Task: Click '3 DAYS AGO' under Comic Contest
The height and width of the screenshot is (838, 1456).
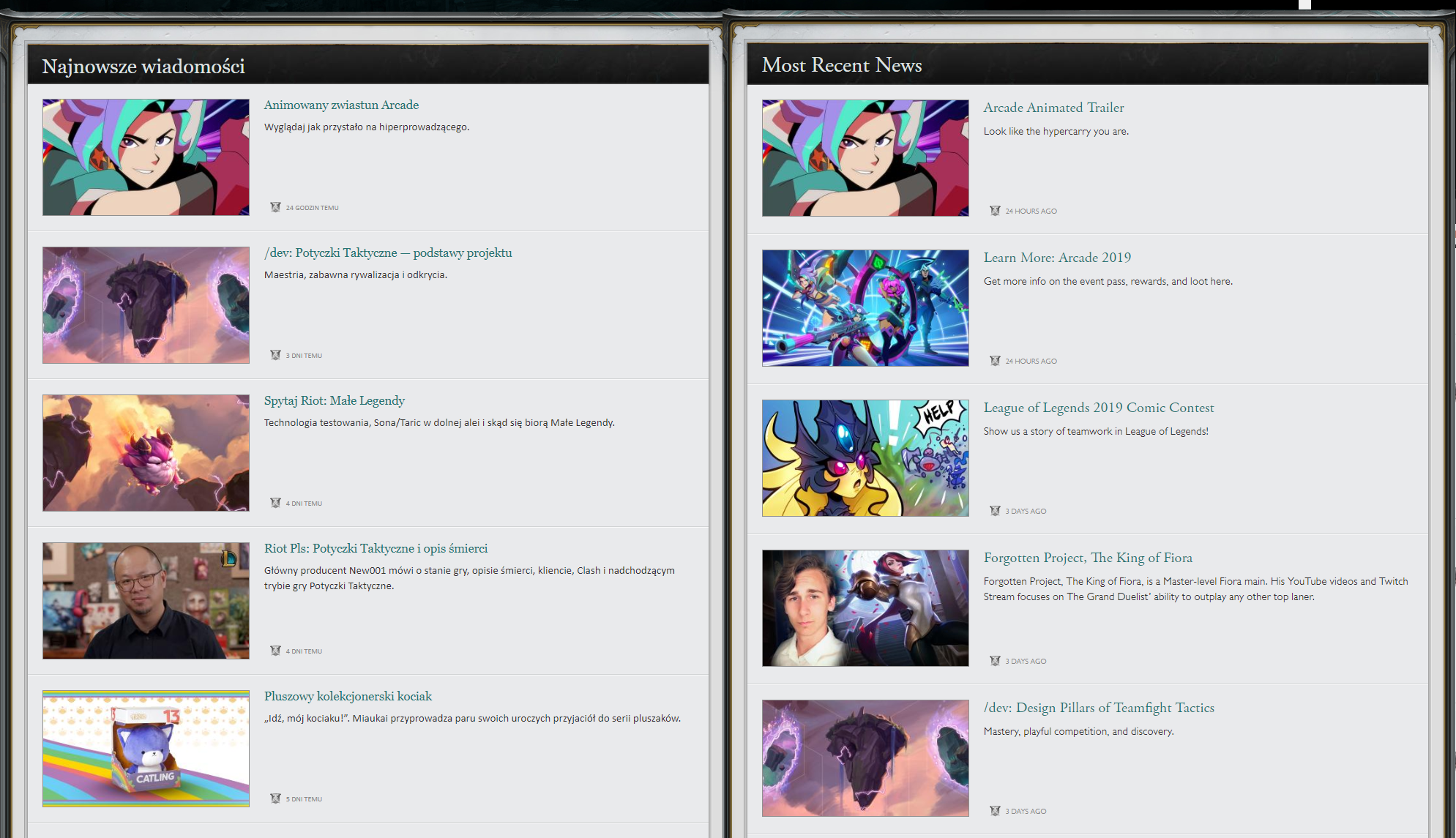Action: click(1026, 512)
